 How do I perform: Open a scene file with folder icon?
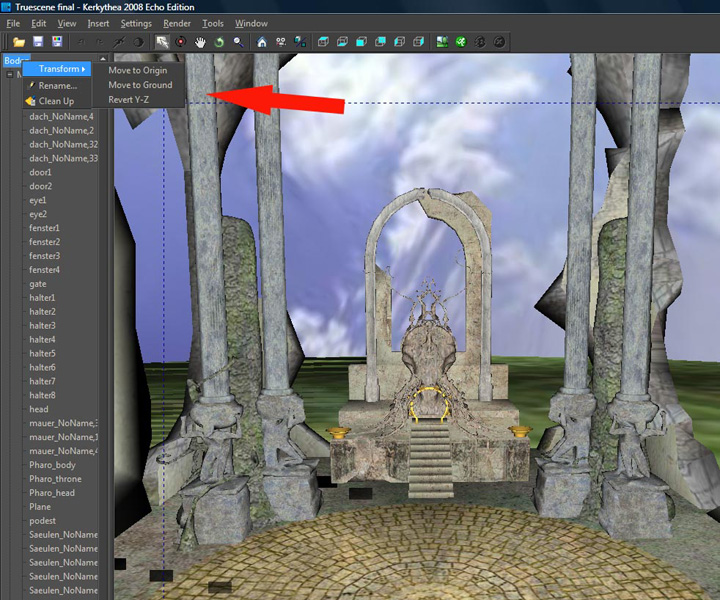[19, 42]
